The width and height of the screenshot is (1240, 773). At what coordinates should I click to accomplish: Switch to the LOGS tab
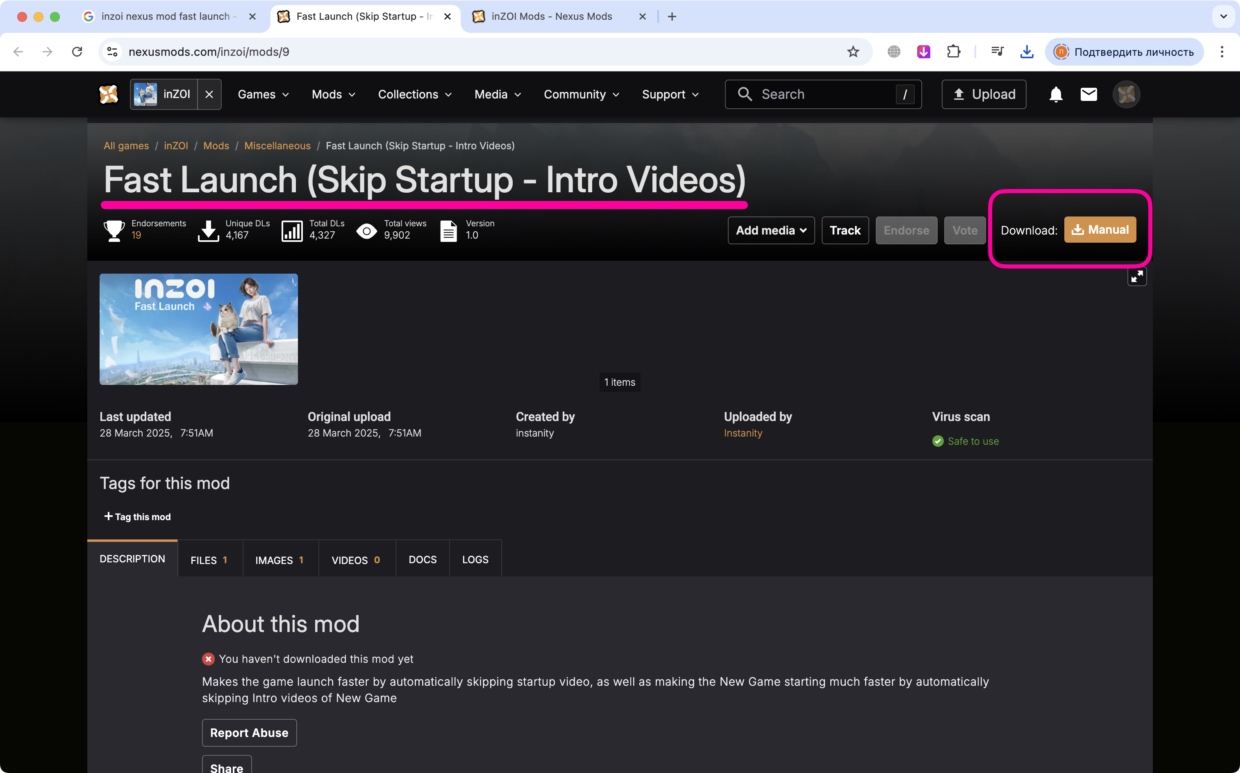click(x=475, y=560)
